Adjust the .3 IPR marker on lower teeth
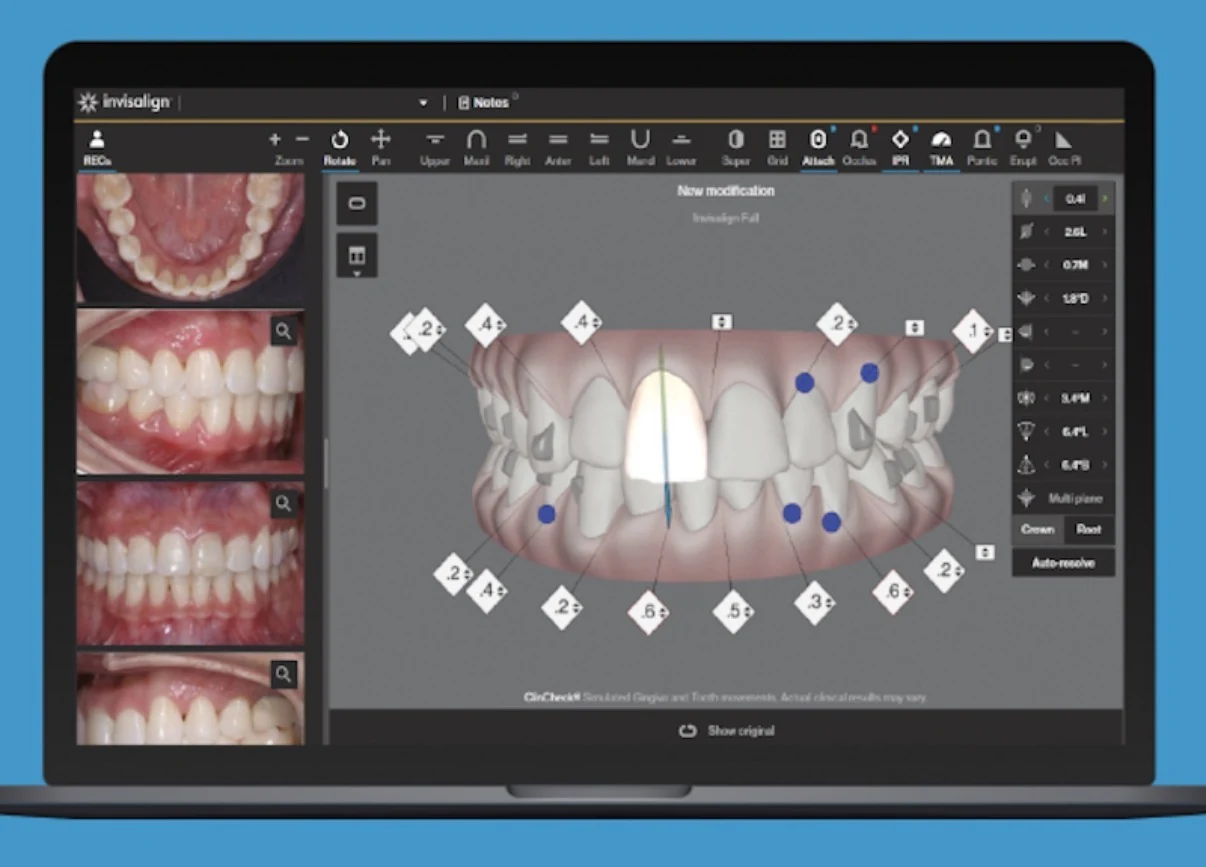Image resolution: width=1206 pixels, height=867 pixels. 815,602
